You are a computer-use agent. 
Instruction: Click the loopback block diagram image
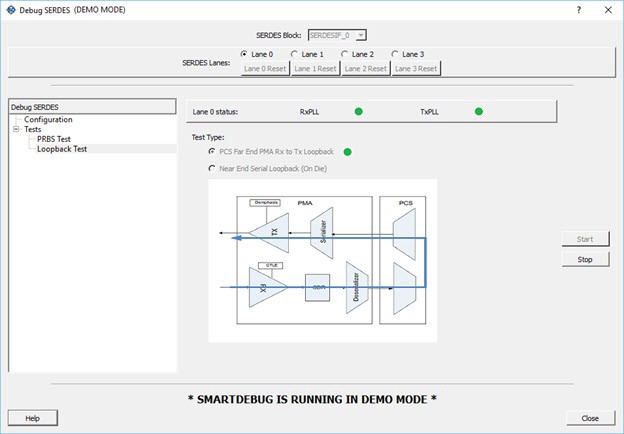pos(322,260)
